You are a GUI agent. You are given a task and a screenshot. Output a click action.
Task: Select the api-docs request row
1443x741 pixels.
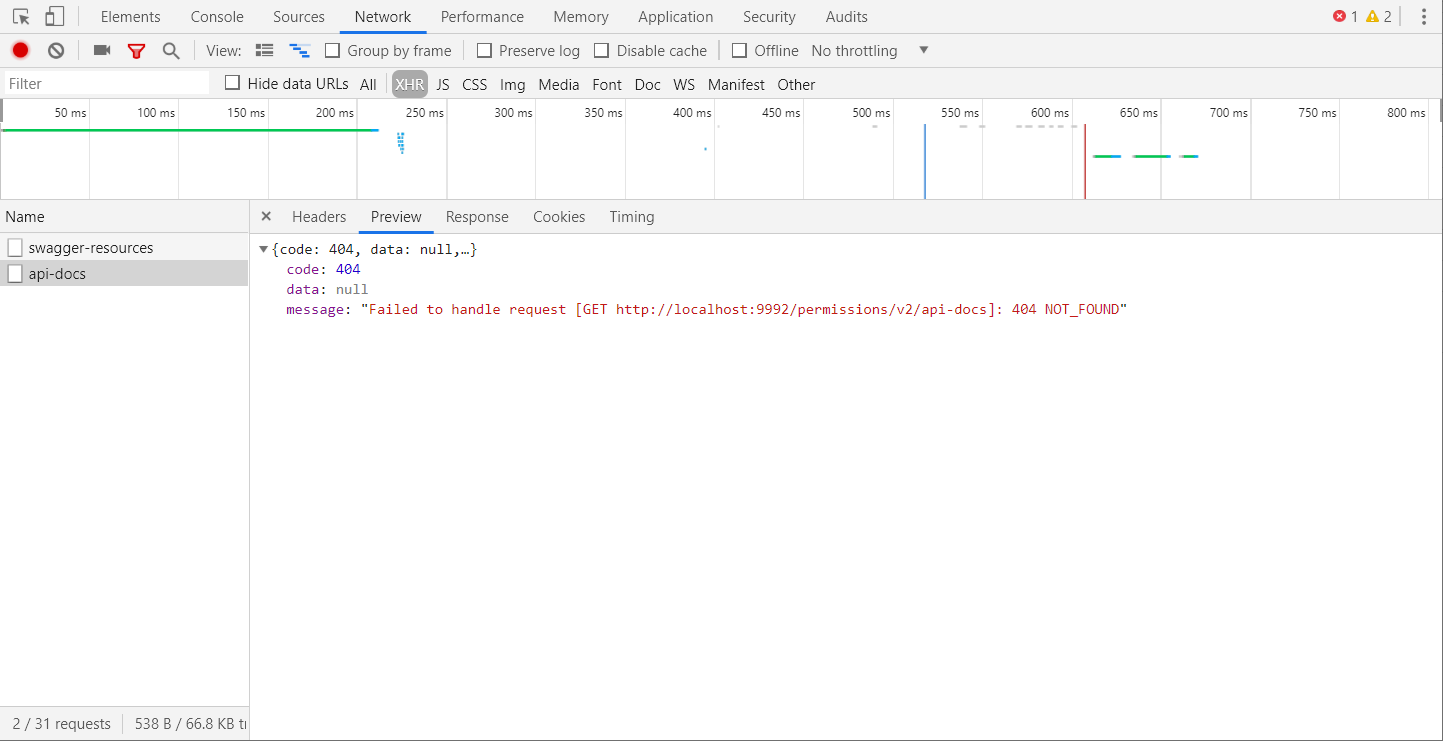[x=124, y=274]
